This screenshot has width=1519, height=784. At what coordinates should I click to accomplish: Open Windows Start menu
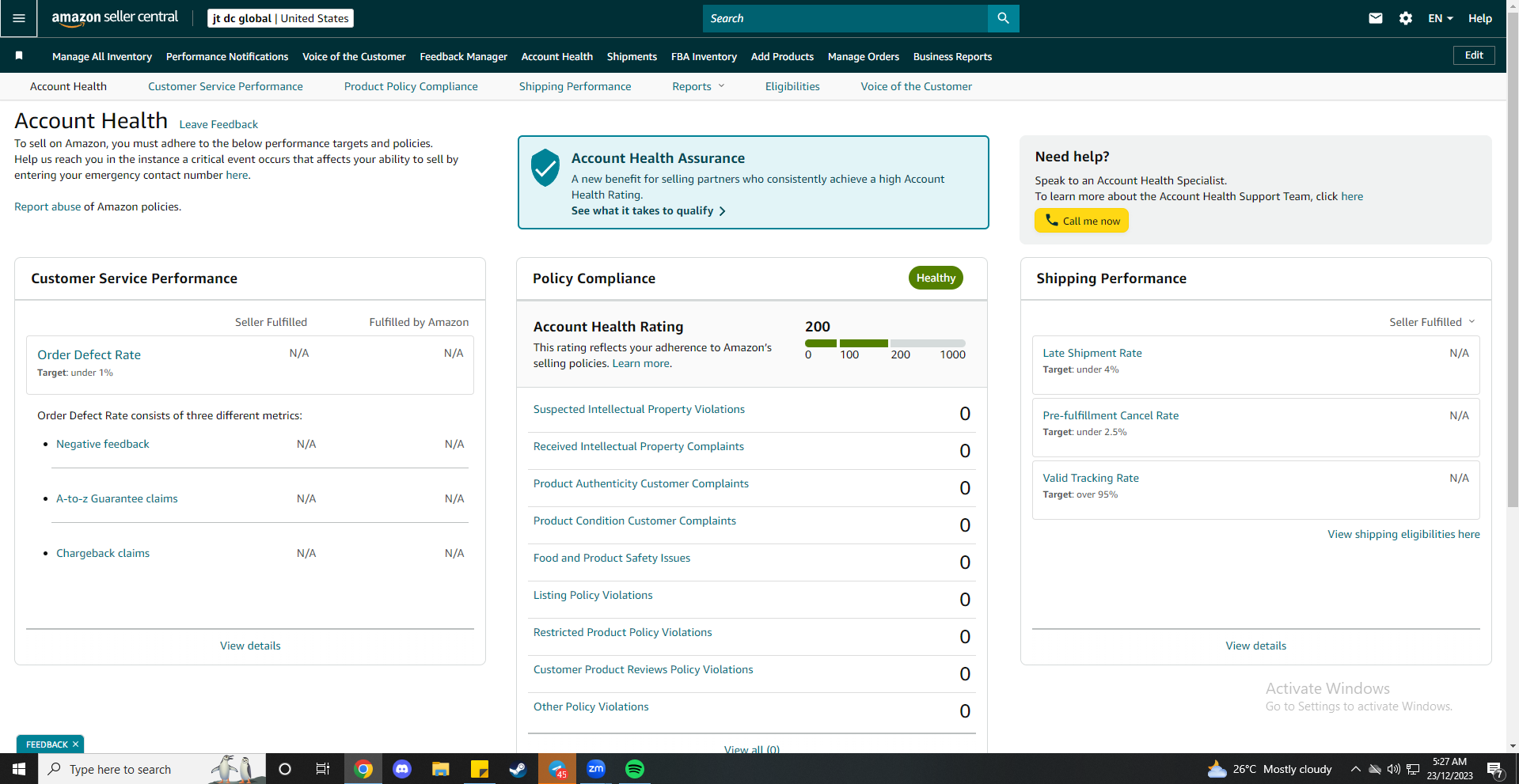point(19,769)
